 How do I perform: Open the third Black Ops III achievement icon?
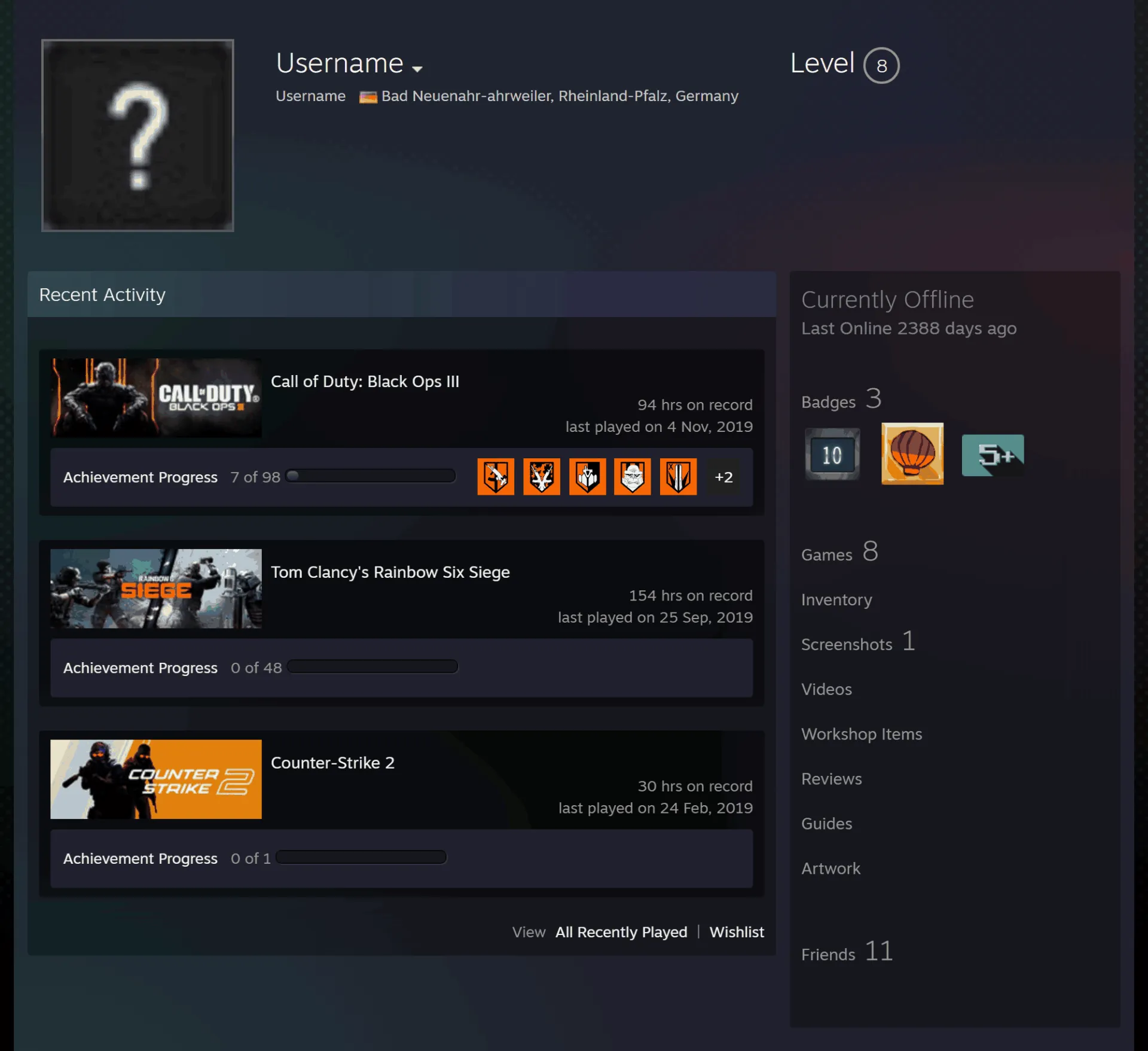pyautogui.click(x=588, y=477)
